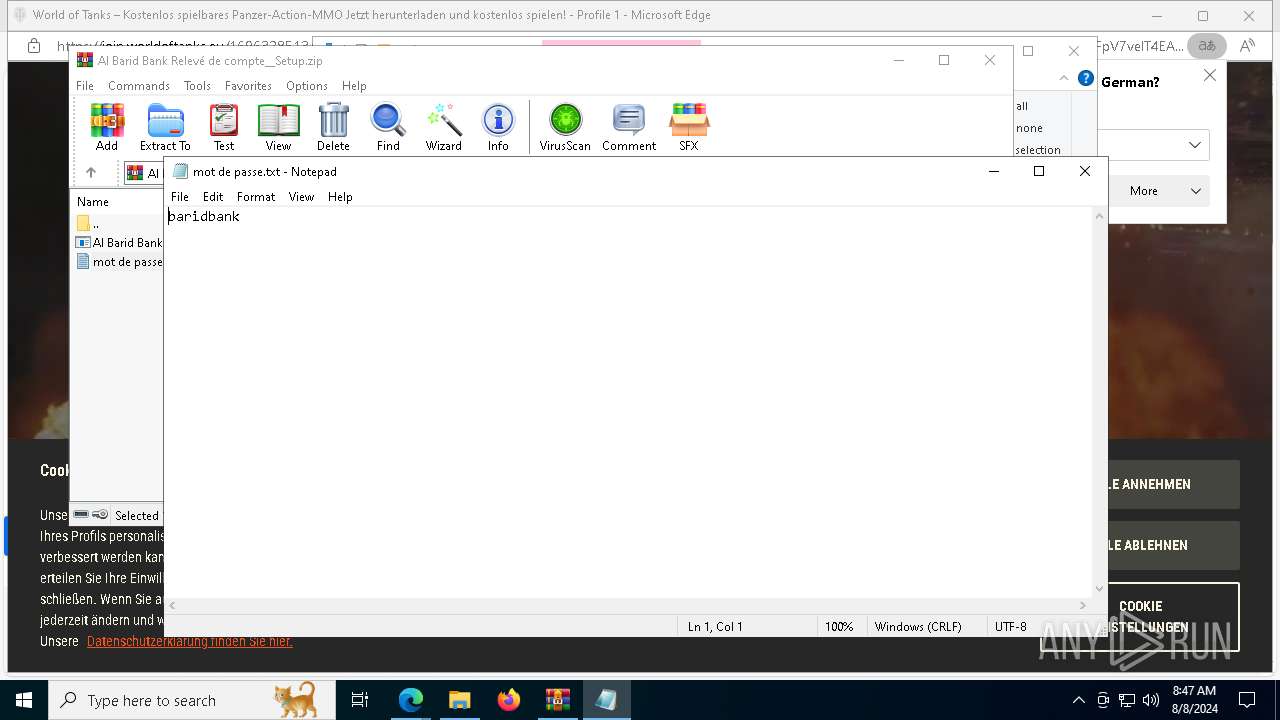The height and width of the screenshot is (720, 1280).
Task: Open WinRAR File menu
Action: [85, 86]
